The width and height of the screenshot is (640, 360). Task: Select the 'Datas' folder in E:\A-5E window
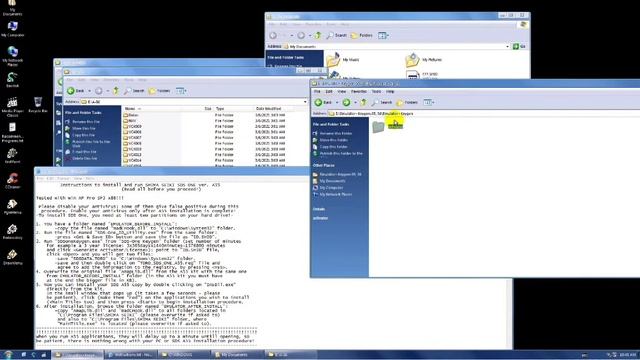131,115
